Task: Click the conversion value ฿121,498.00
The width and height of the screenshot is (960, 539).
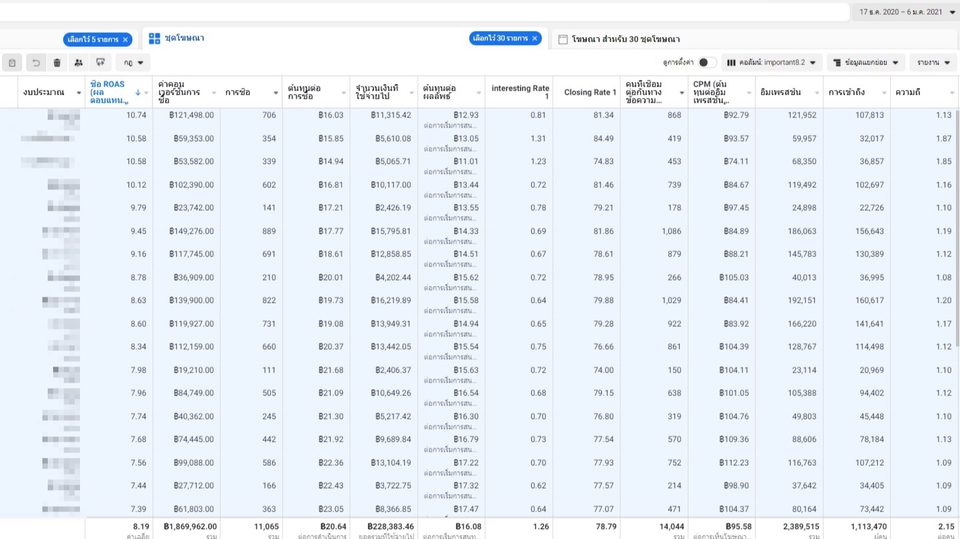Action: pyautogui.click(x=193, y=115)
